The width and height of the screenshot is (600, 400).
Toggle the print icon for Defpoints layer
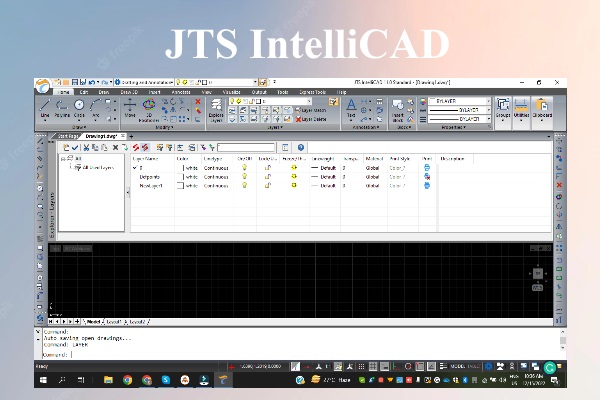(427, 176)
